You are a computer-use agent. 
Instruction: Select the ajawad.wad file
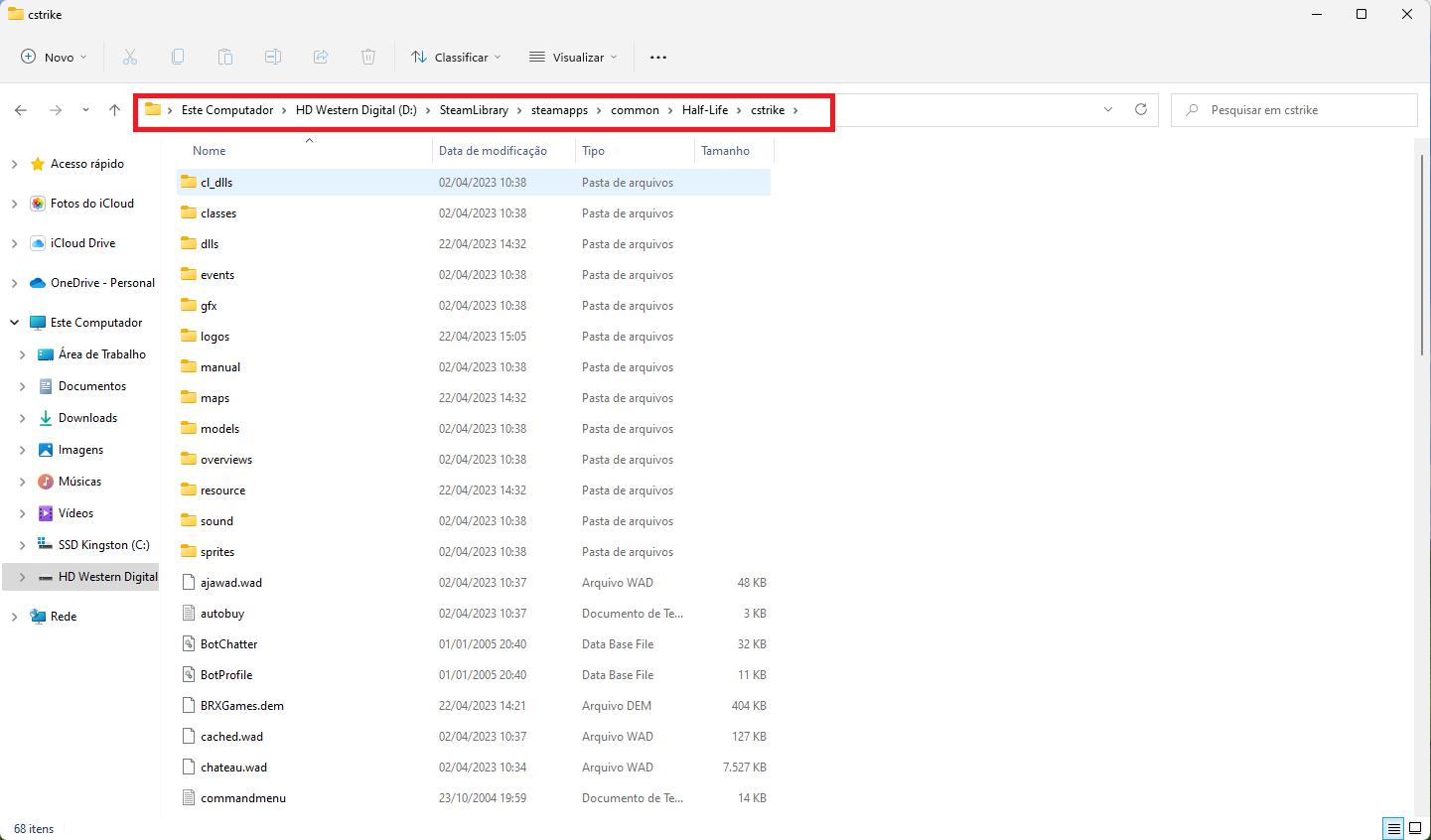[474, 583]
